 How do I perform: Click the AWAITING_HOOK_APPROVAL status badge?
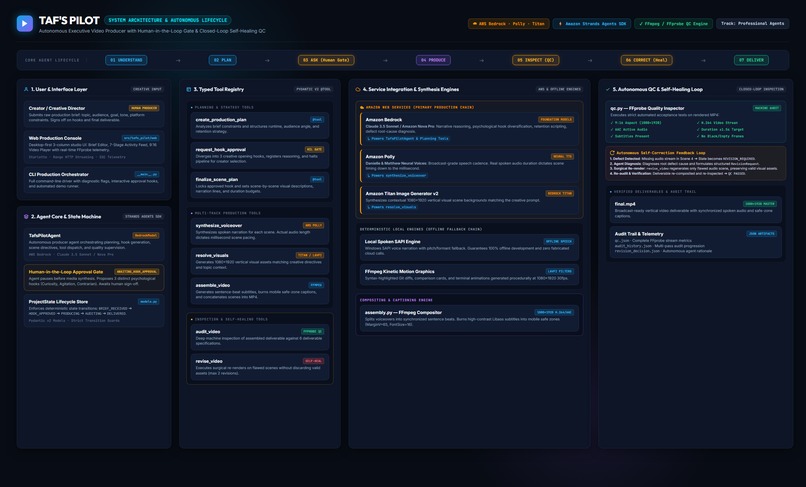pyautogui.click(x=136, y=272)
